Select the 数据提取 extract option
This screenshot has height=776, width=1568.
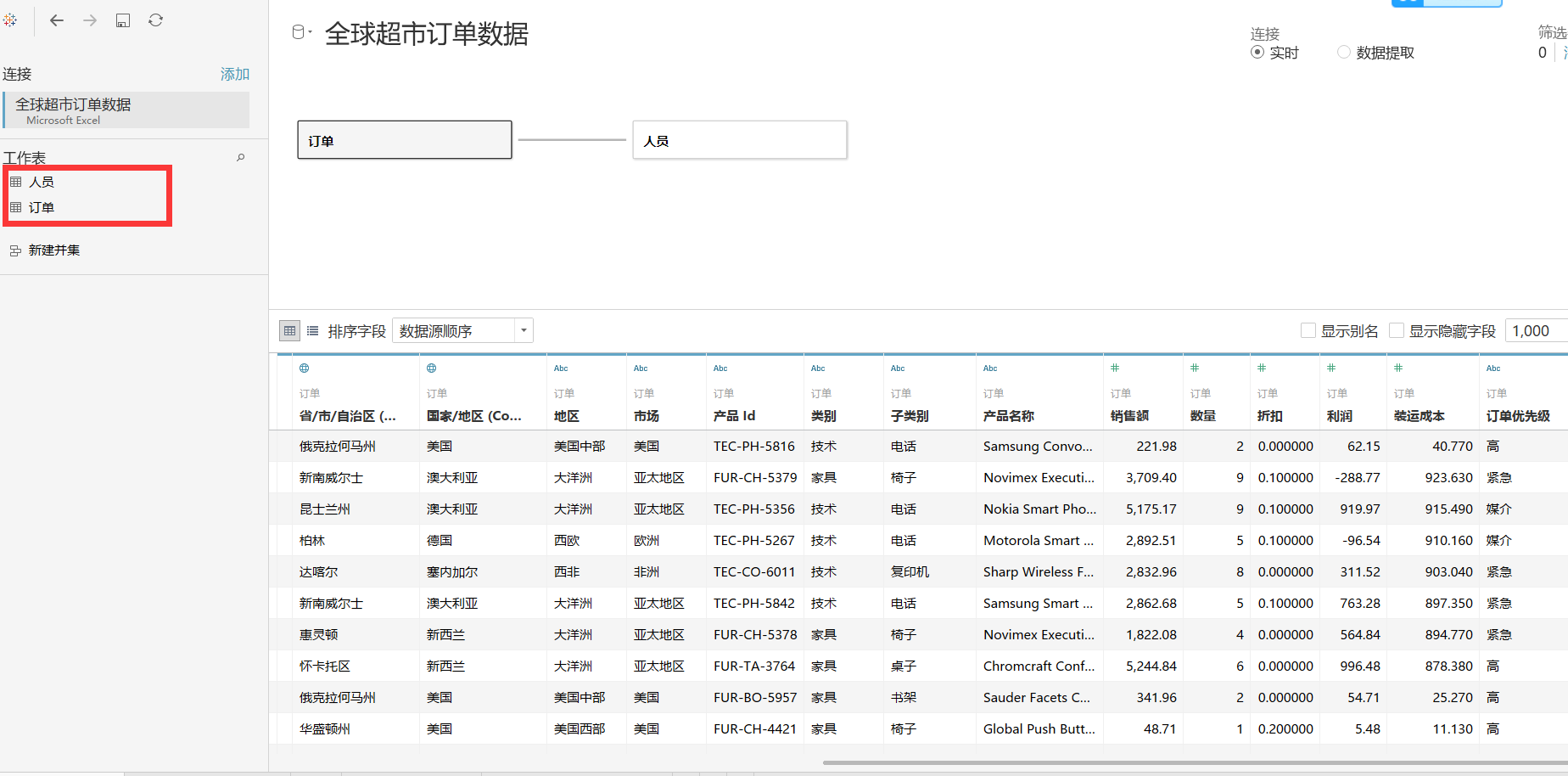click(1344, 53)
